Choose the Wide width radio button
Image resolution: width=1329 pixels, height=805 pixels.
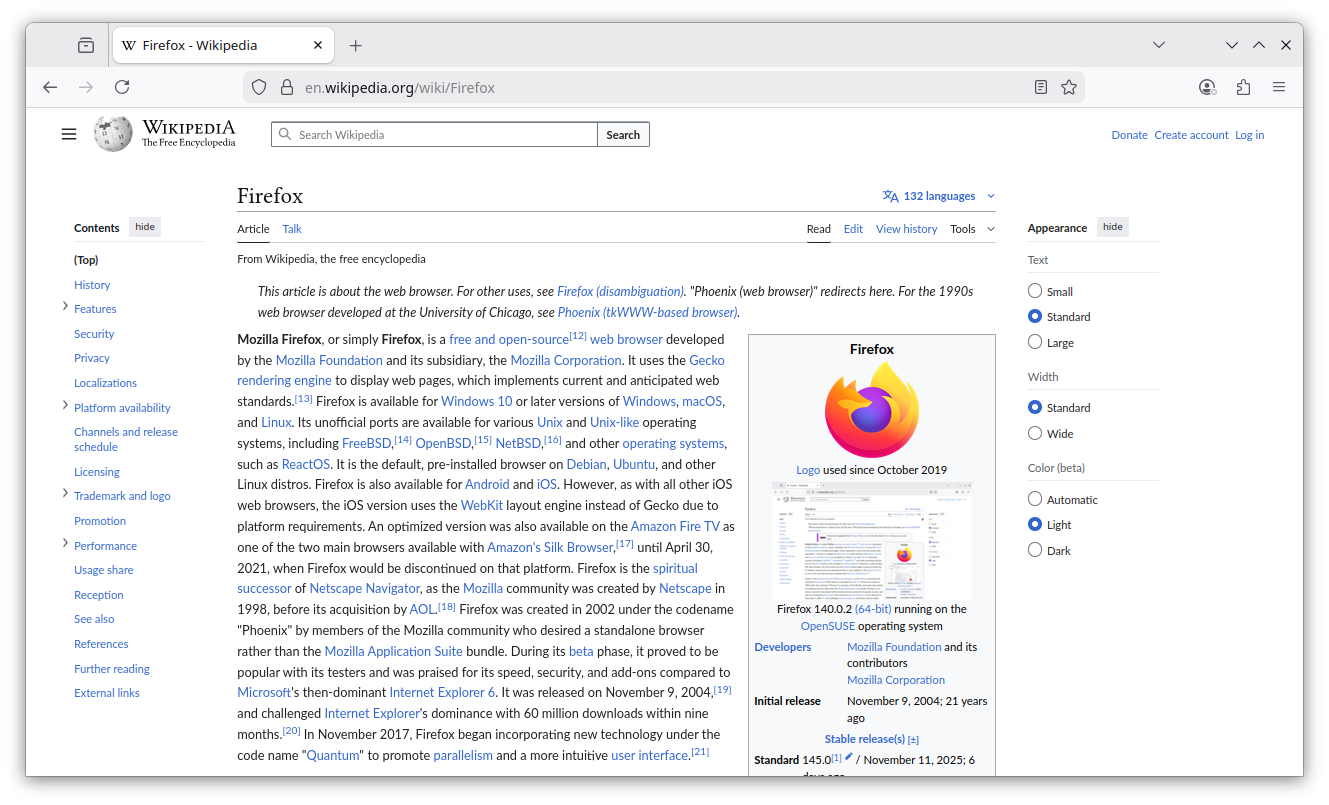1035,433
